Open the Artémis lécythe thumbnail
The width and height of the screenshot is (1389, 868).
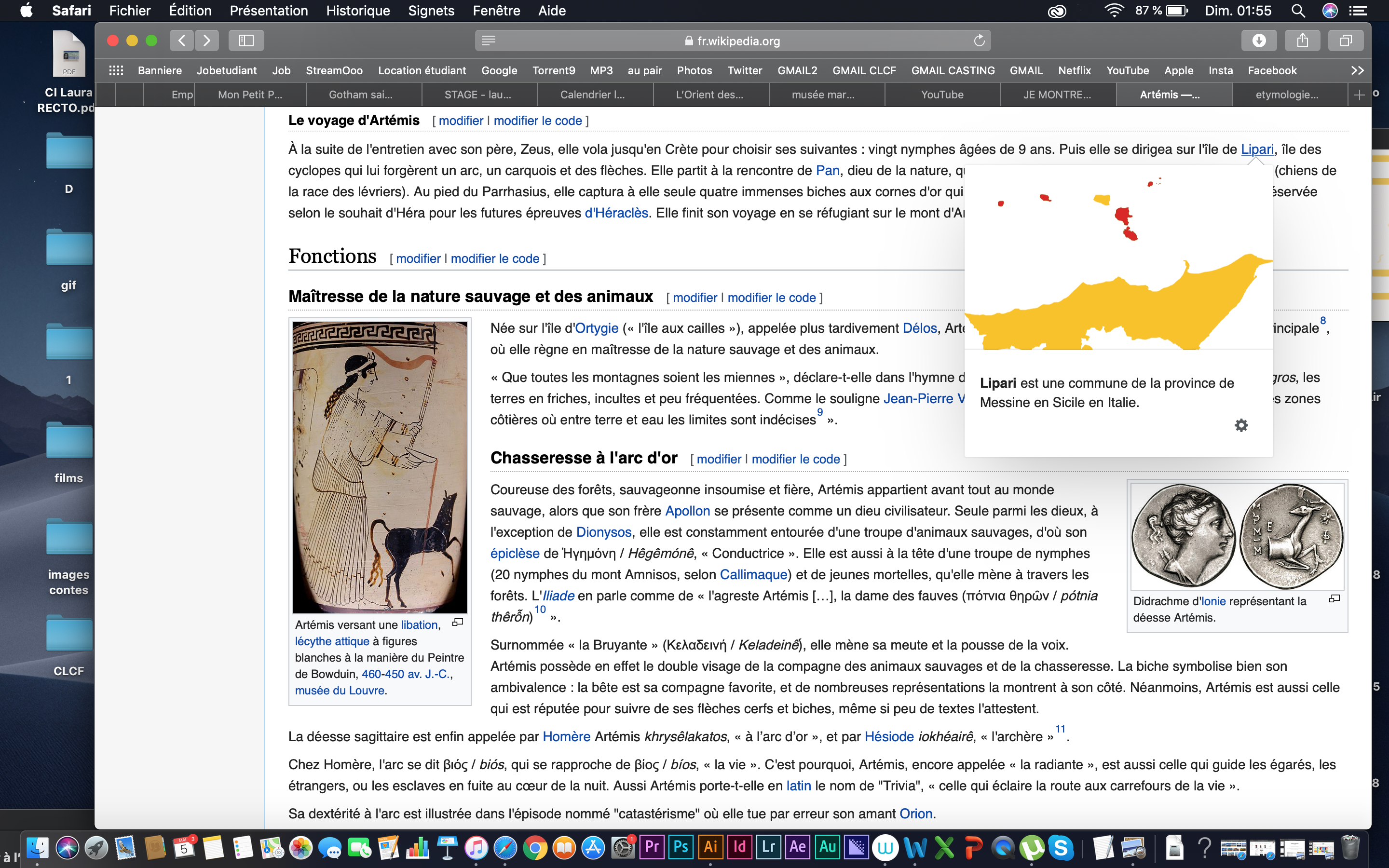(380, 467)
